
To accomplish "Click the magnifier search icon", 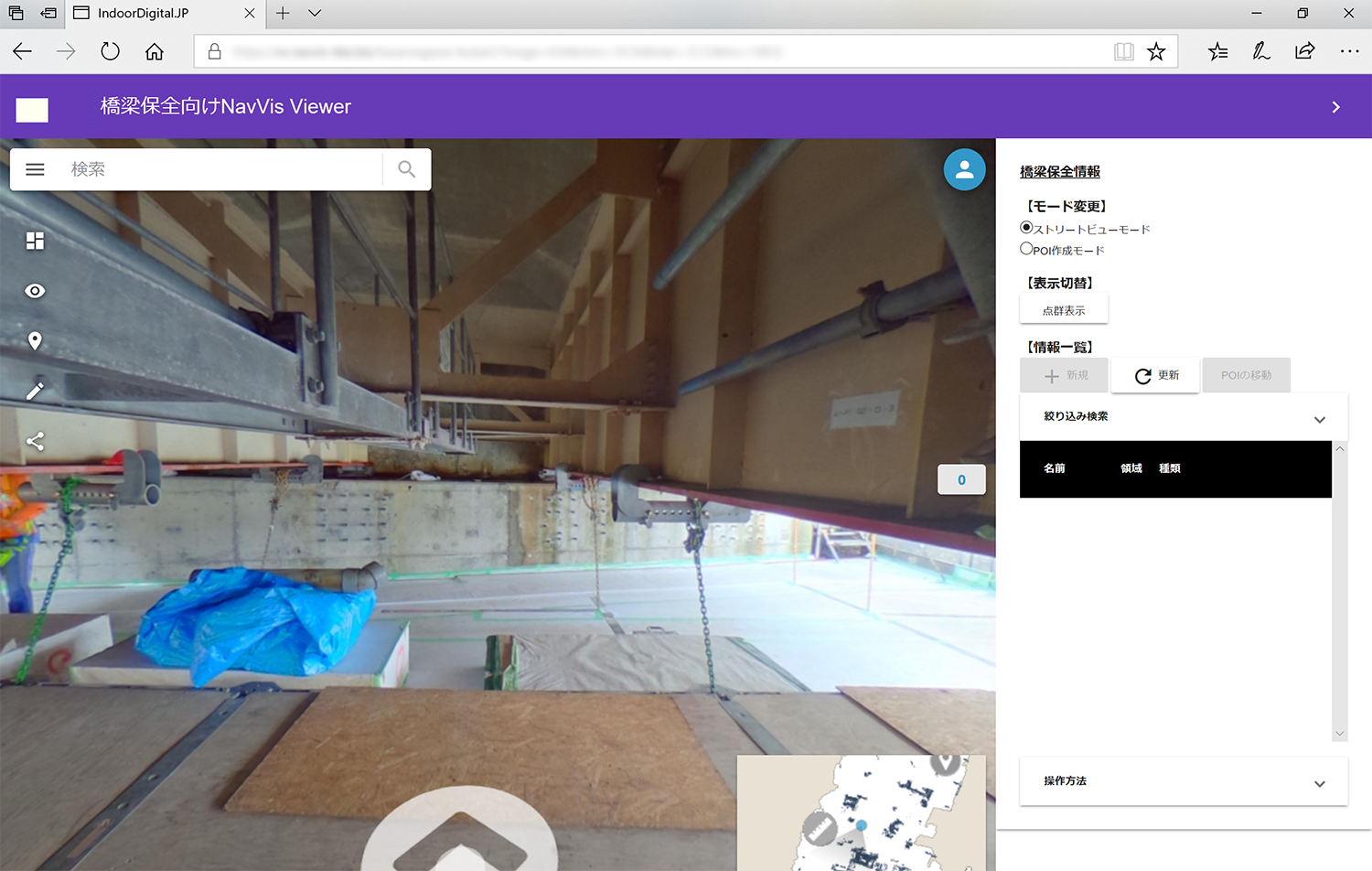I will coord(406,169).
